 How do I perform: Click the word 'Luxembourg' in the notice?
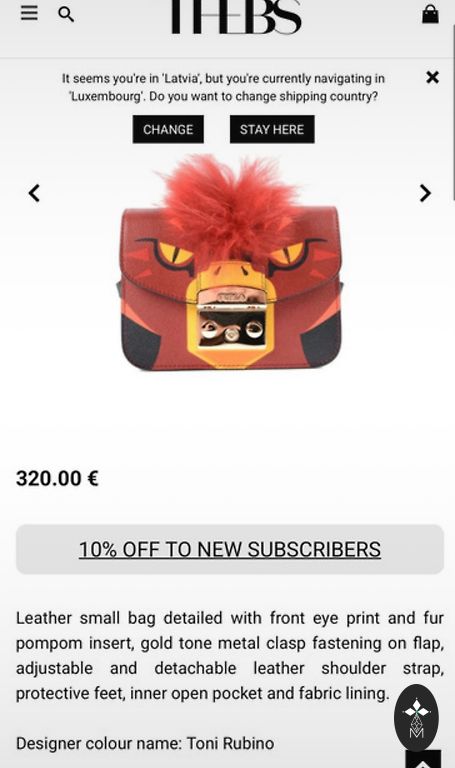tap(105, 96)
